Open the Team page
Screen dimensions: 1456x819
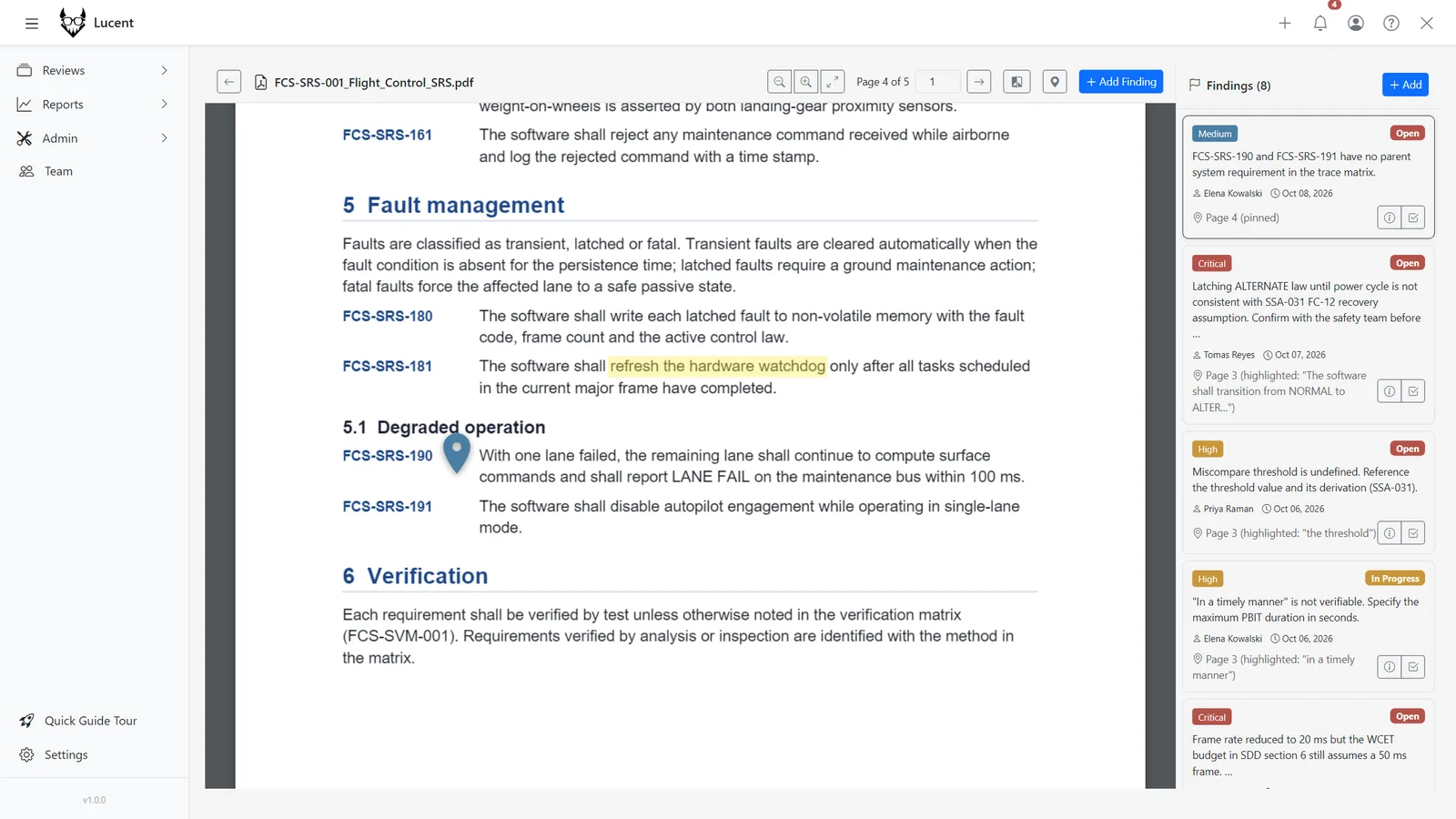coord(94,171)
